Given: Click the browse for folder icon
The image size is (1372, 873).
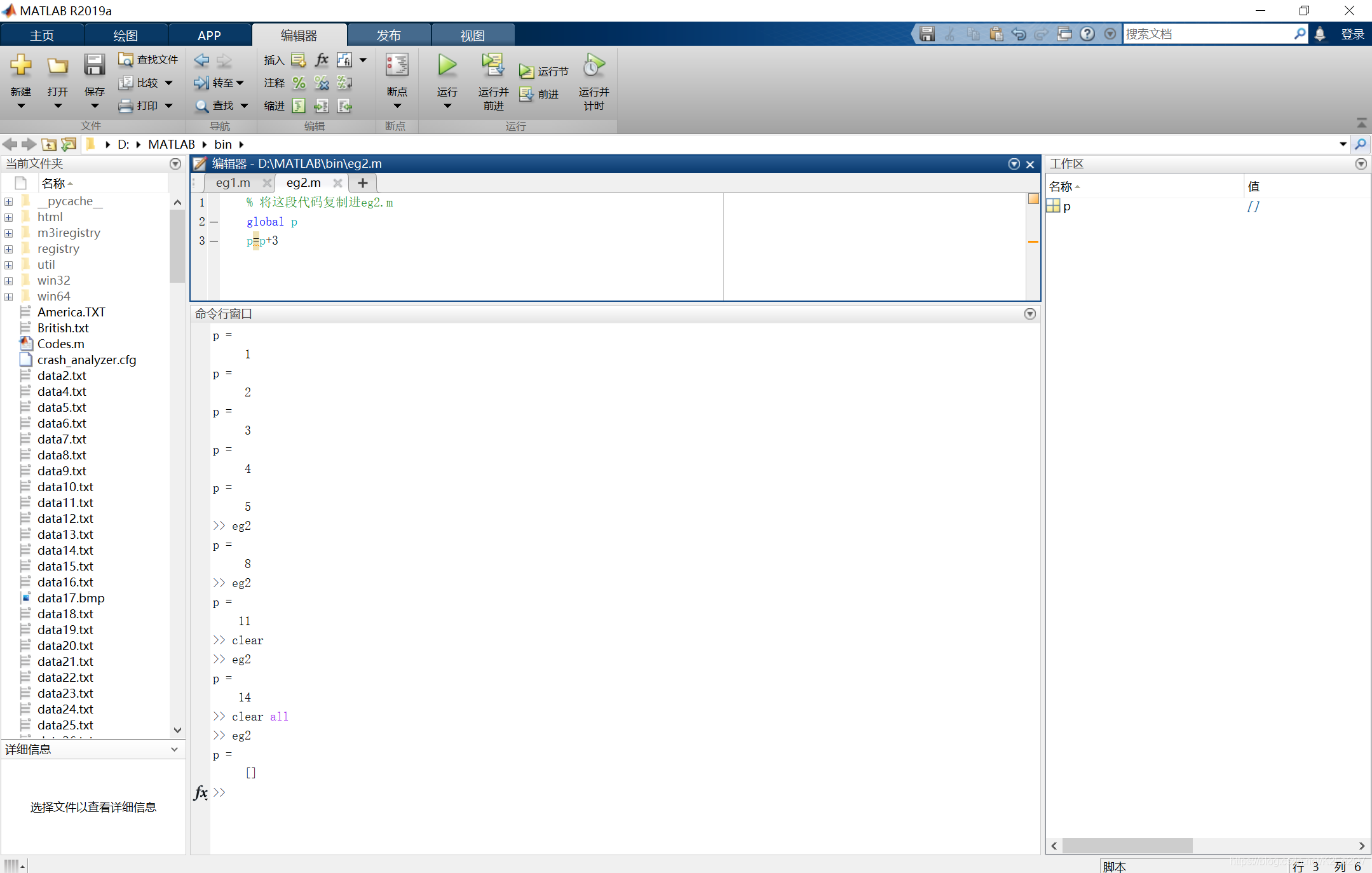Looking at the screenshot, I should [x=69, y=144].
